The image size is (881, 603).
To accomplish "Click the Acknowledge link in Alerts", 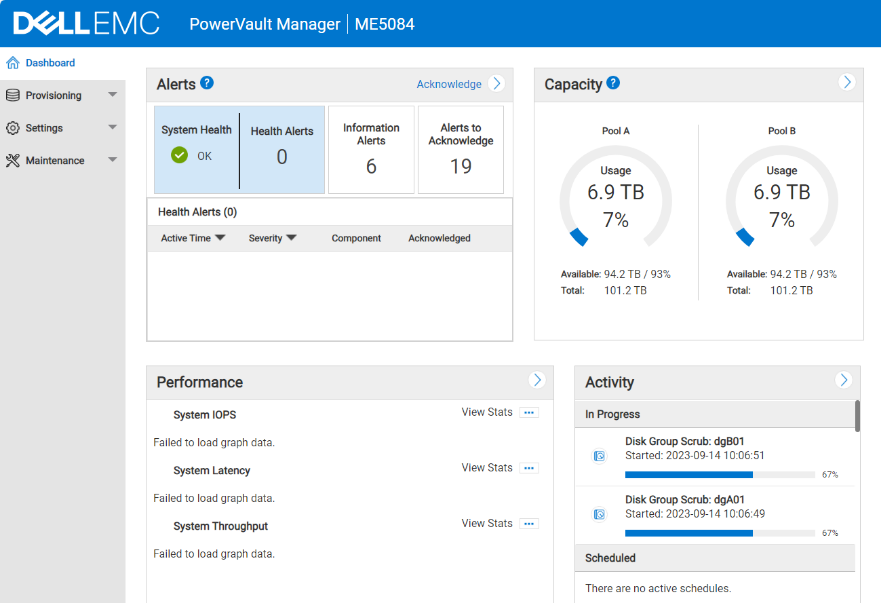I will pos(449,84).
